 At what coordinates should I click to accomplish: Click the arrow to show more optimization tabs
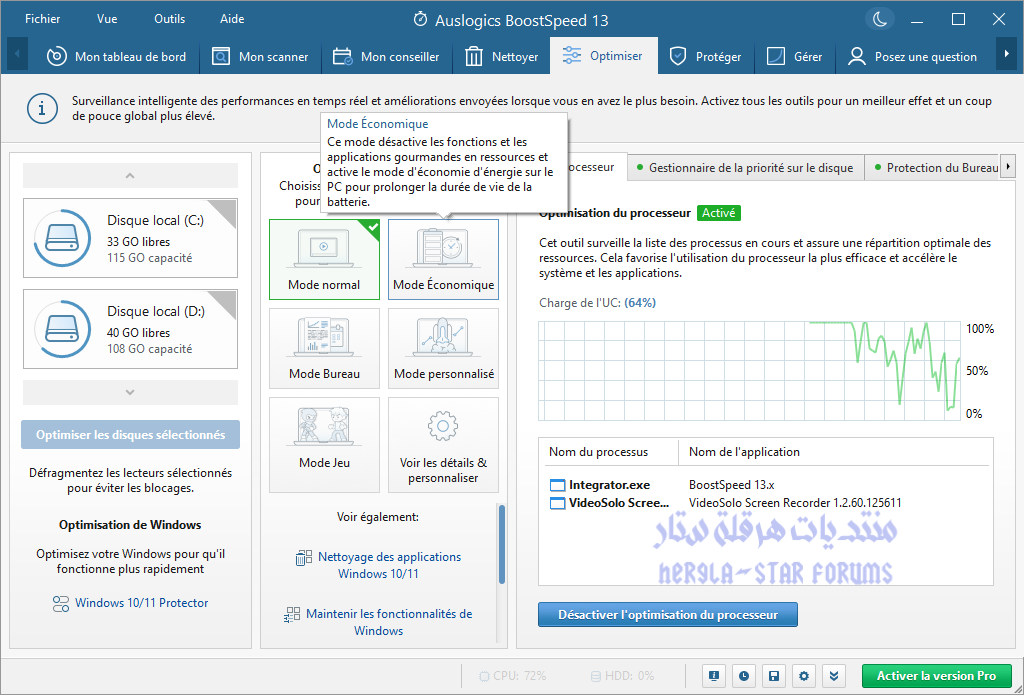(x=1010, y=166)
